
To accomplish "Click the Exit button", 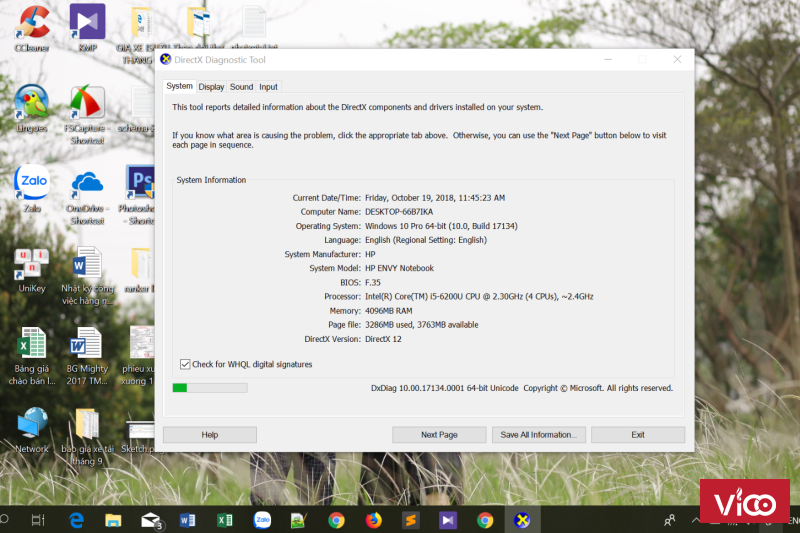I will (x=638, y=435).
